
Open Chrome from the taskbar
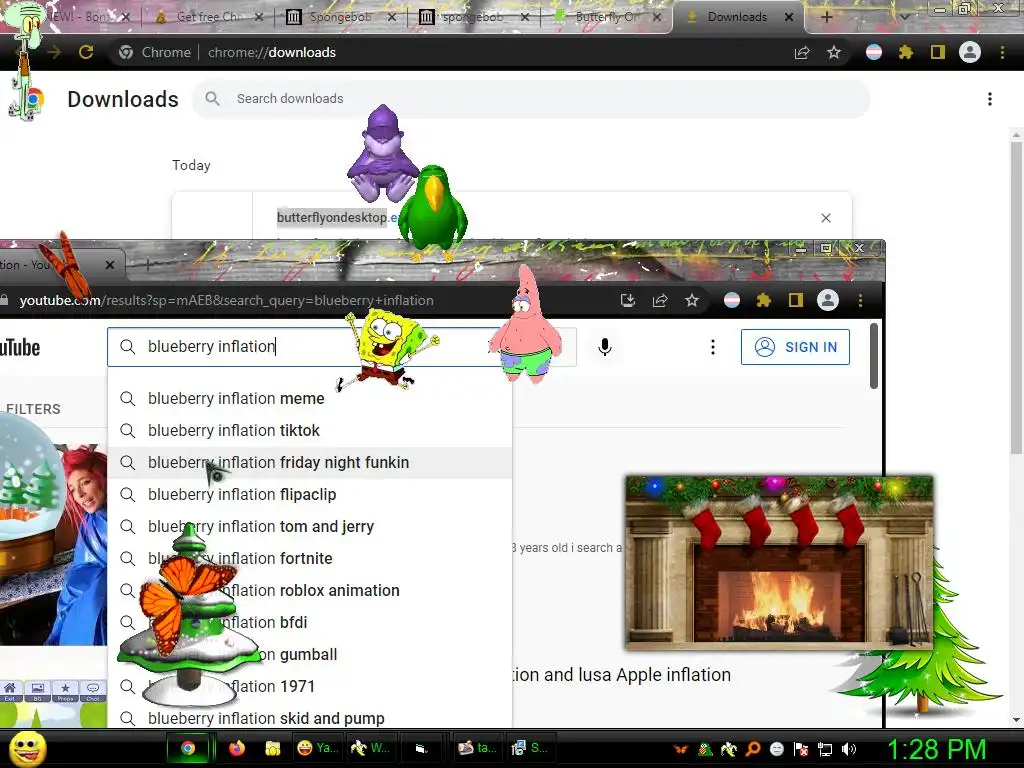tap(188, 748)
